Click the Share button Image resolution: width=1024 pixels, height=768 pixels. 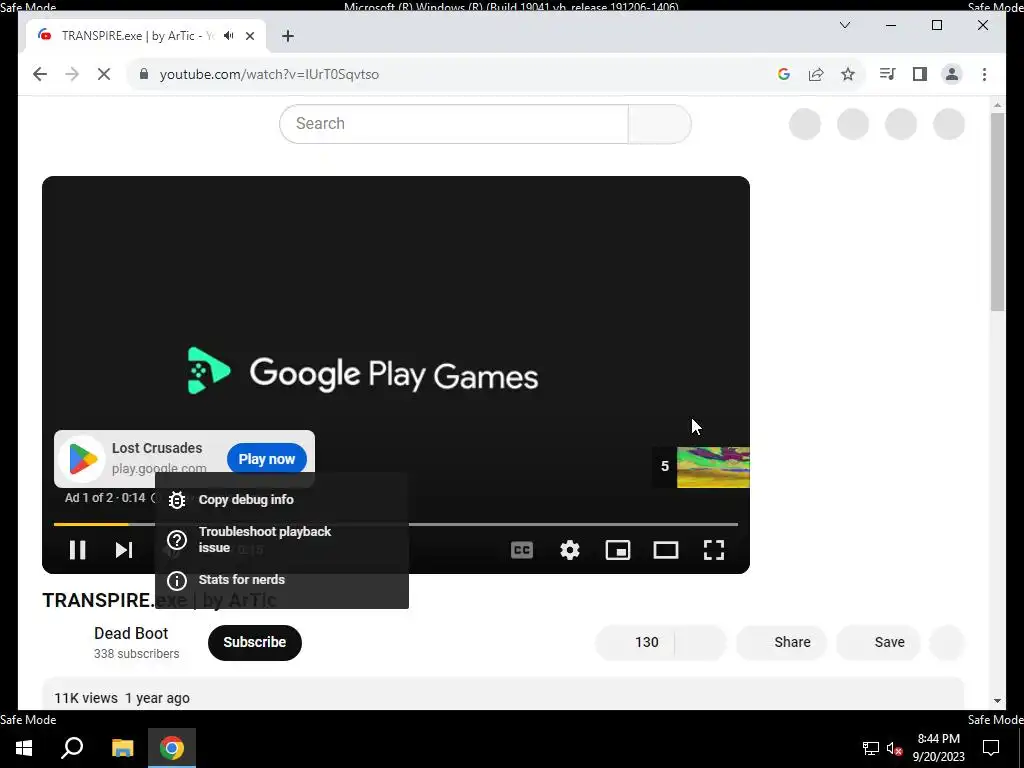click(x=781, y=643)
